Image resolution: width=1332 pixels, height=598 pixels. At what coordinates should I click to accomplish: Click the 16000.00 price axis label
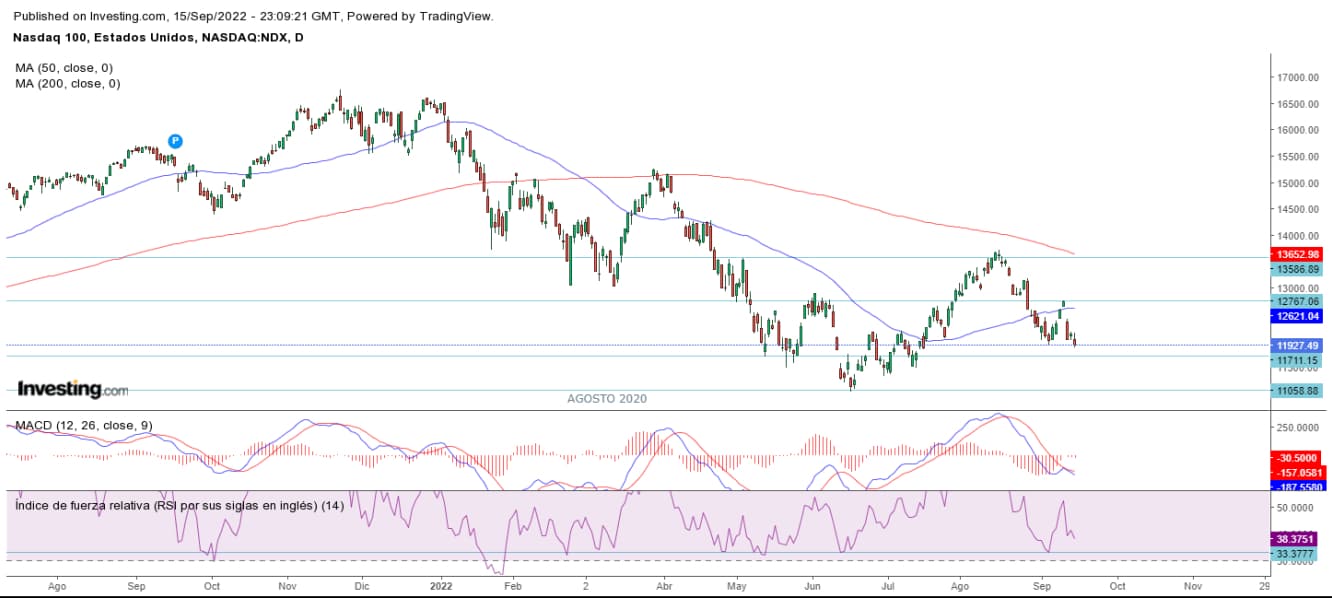click(x=1296, y=130)
